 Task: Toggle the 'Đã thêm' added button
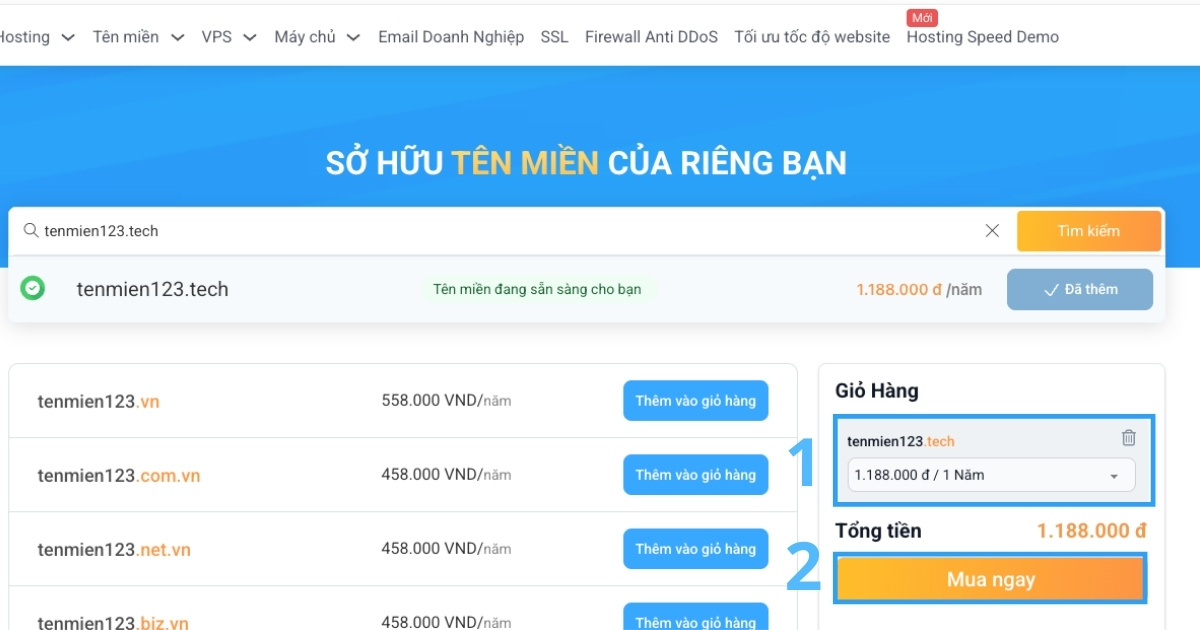coord(1079,290)
